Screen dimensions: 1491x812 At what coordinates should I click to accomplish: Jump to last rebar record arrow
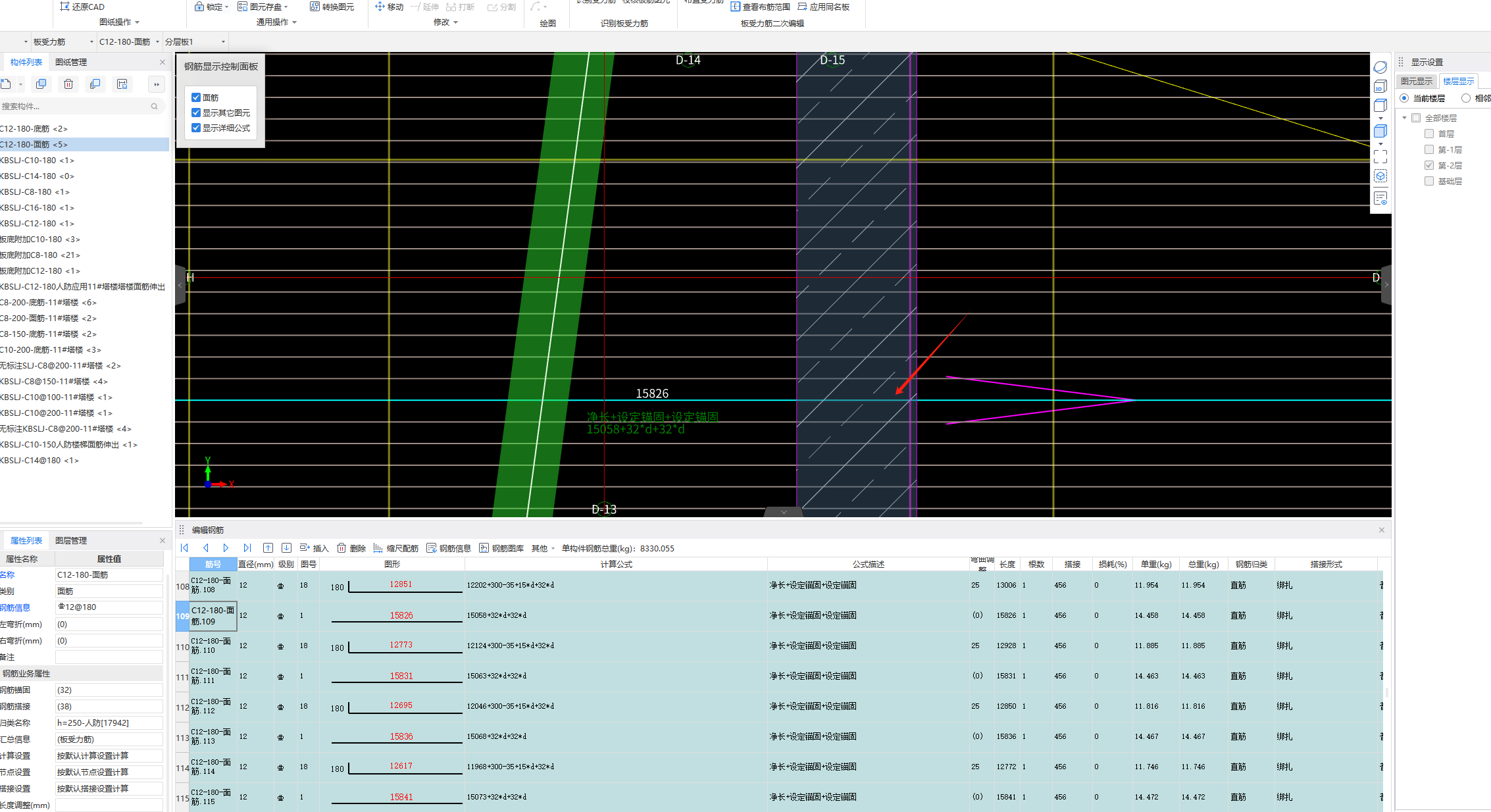(x=247, y=548)
